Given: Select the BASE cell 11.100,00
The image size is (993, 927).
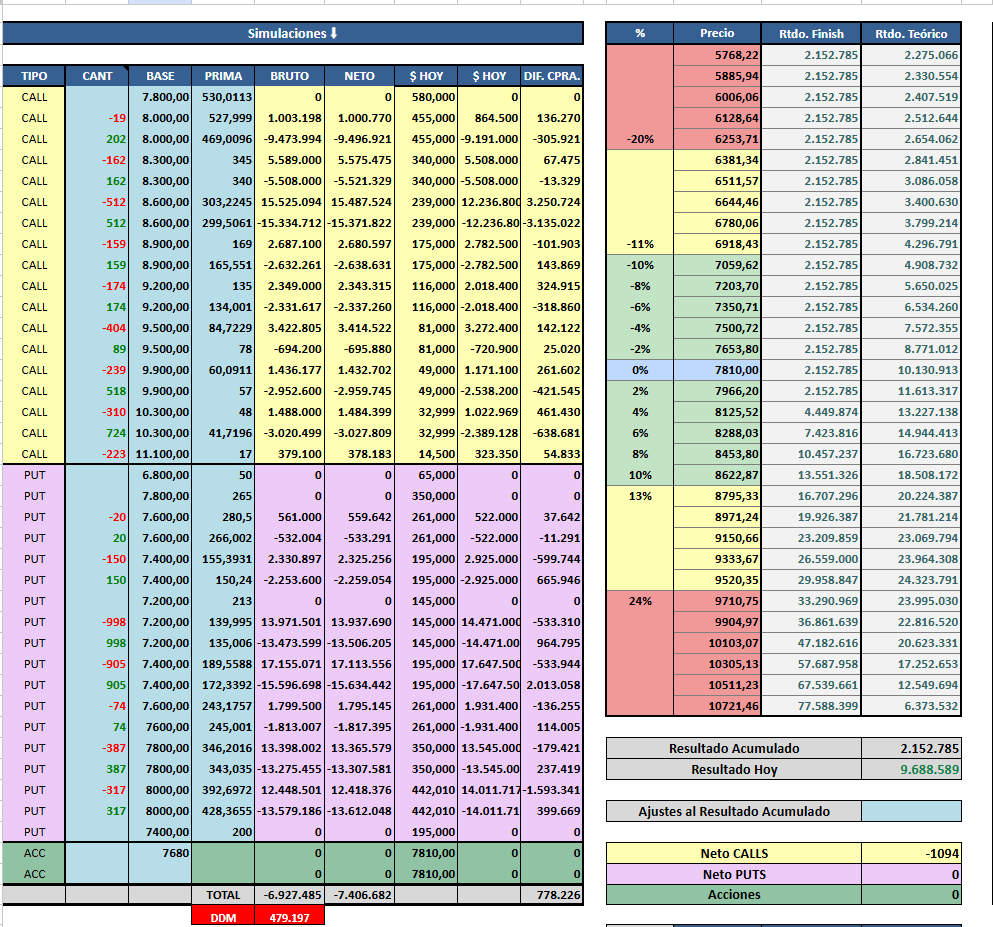Looking at the screenshot, I should coord(160,454).
